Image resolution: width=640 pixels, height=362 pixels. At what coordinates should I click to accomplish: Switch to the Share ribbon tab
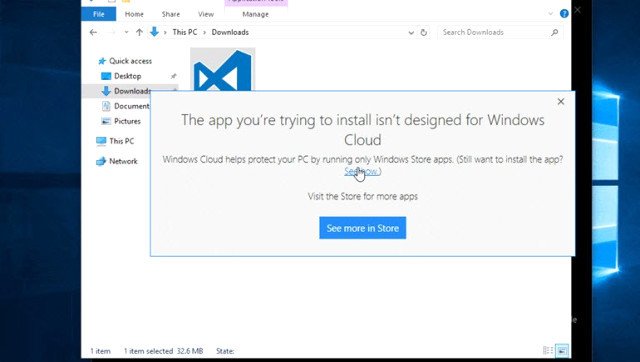click(171, 14)
